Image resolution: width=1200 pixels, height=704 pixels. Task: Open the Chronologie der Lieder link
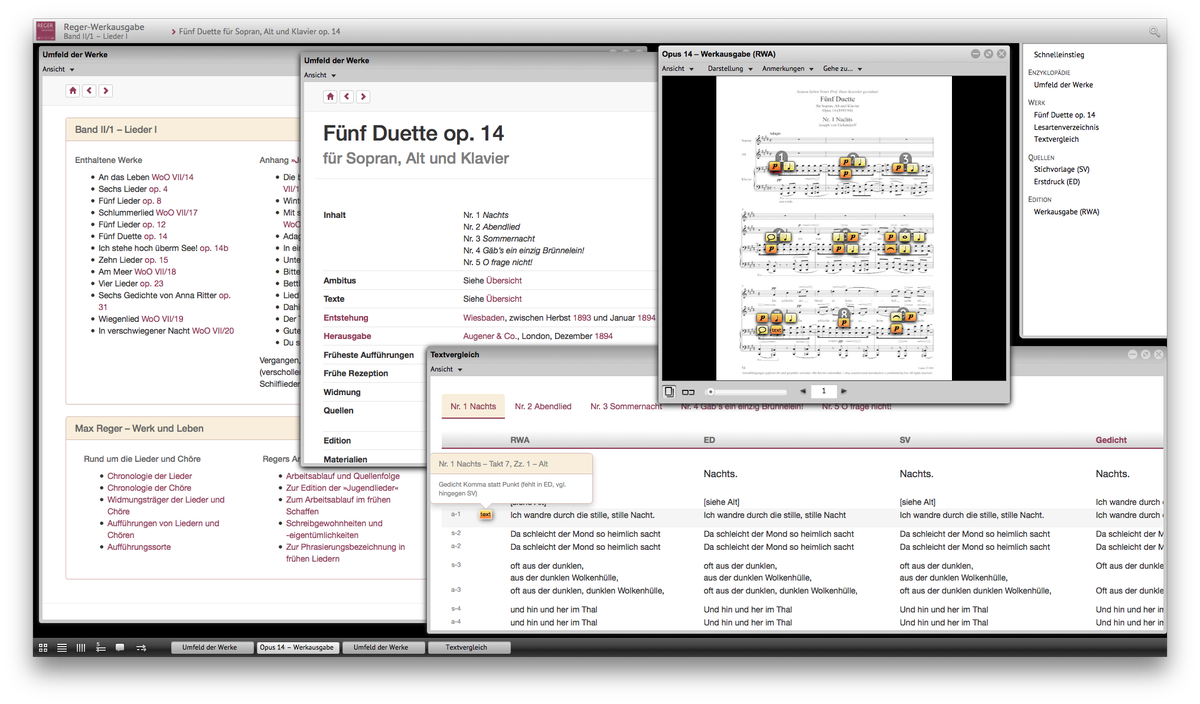[x=150, y=476]
